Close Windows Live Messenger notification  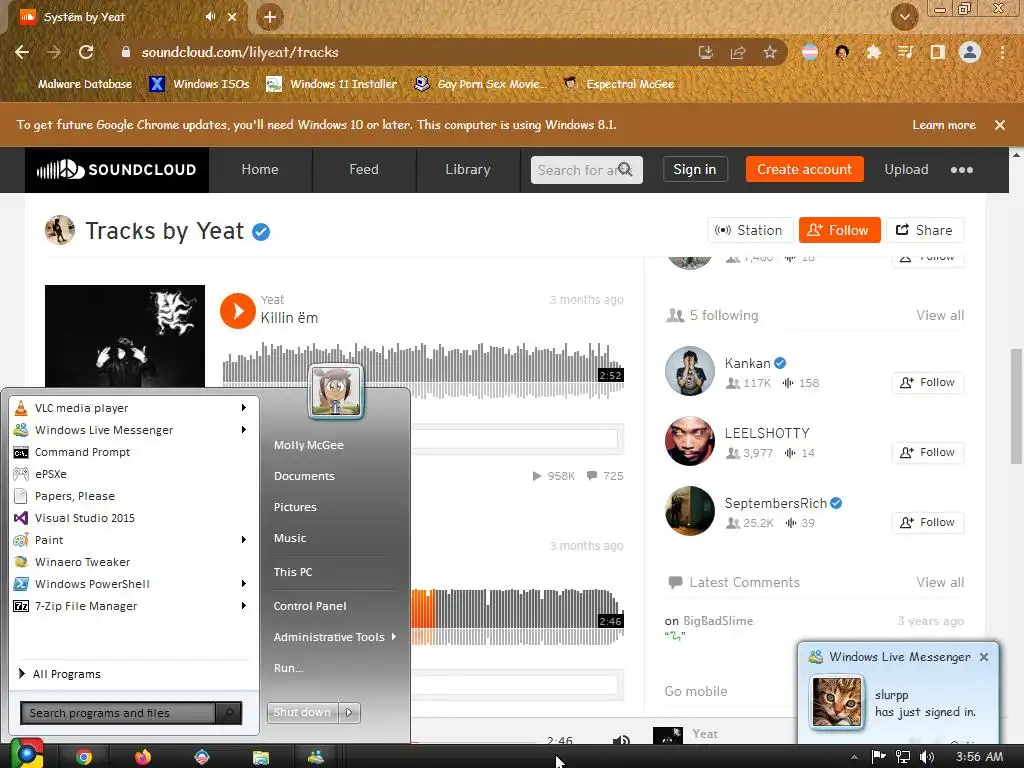pyautogui.click(x=984, y=657)
